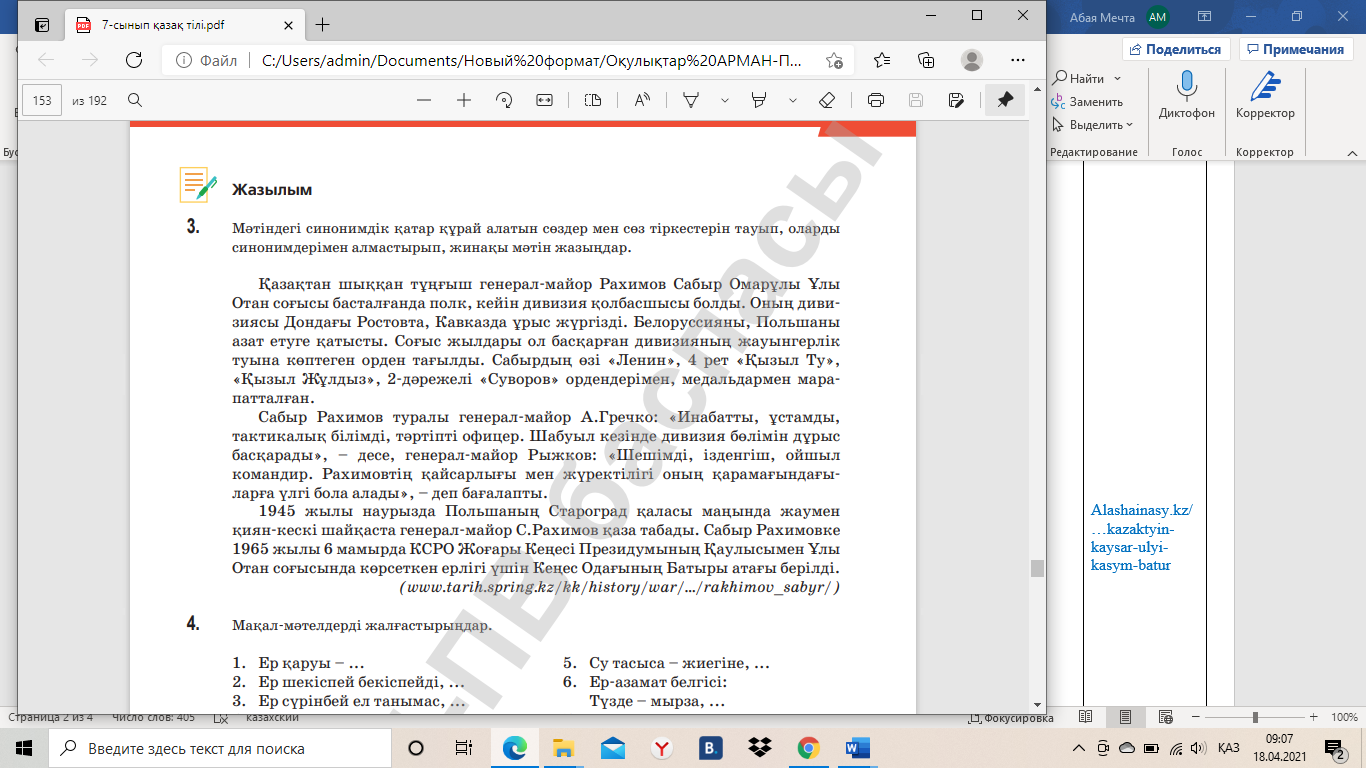Open Edge settings and more menu

pyautogui.click(x=1017, y=60)
